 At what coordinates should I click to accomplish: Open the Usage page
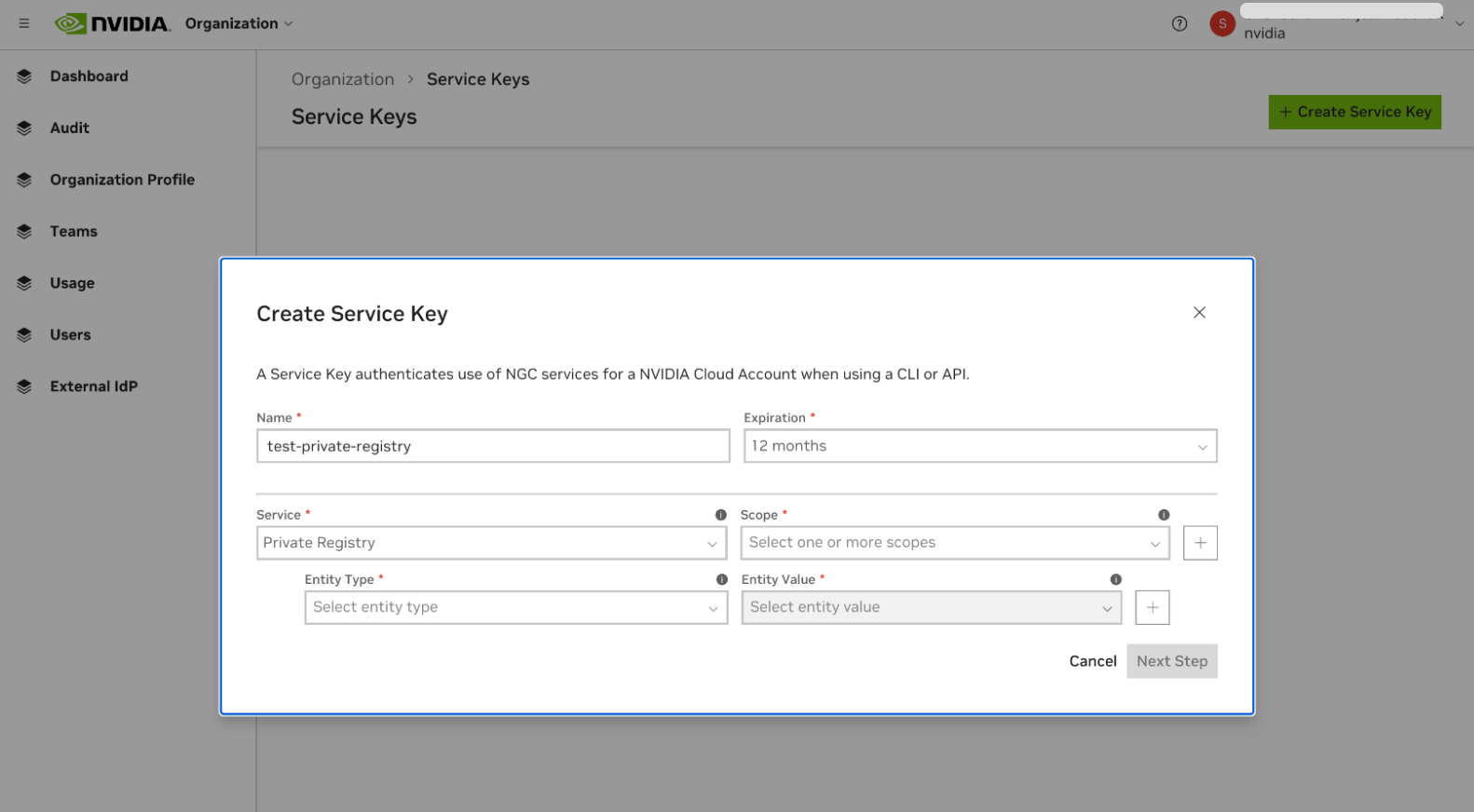point(73,283)
